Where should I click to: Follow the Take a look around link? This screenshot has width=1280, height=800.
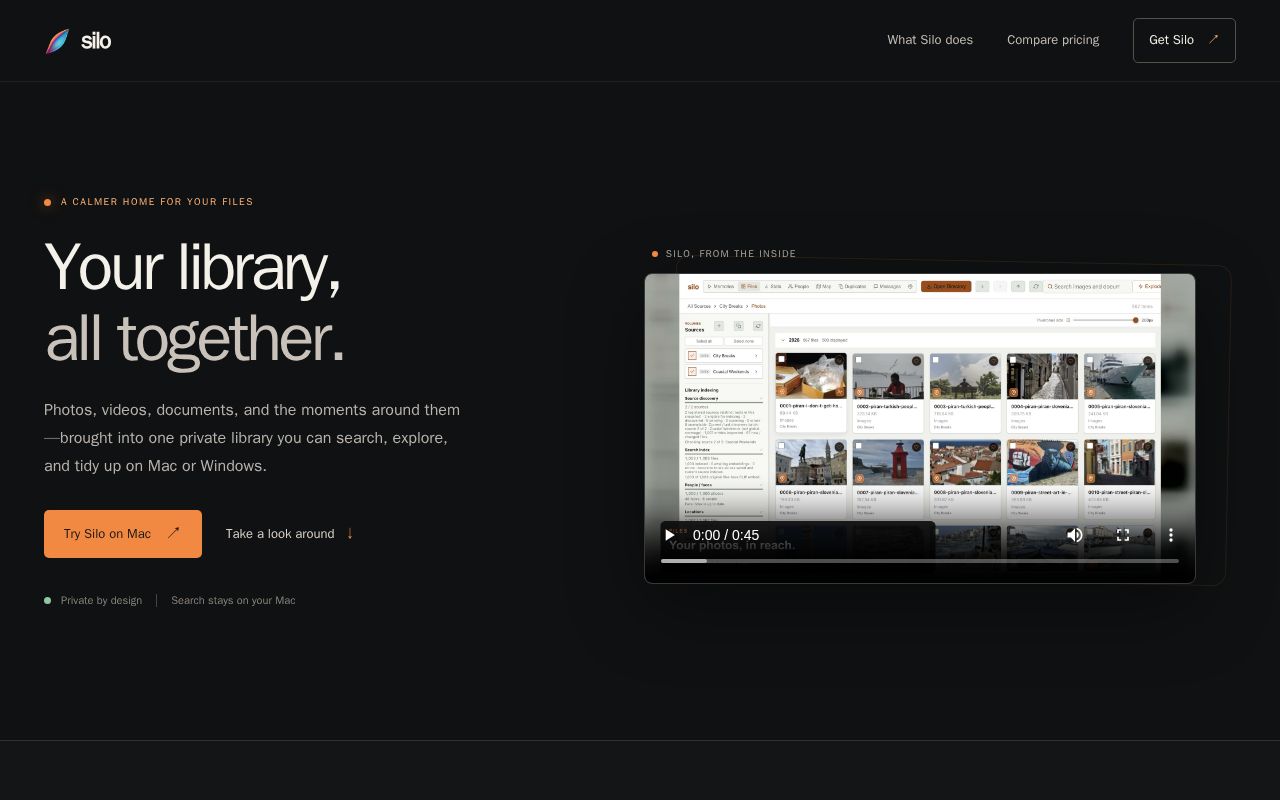290,534
